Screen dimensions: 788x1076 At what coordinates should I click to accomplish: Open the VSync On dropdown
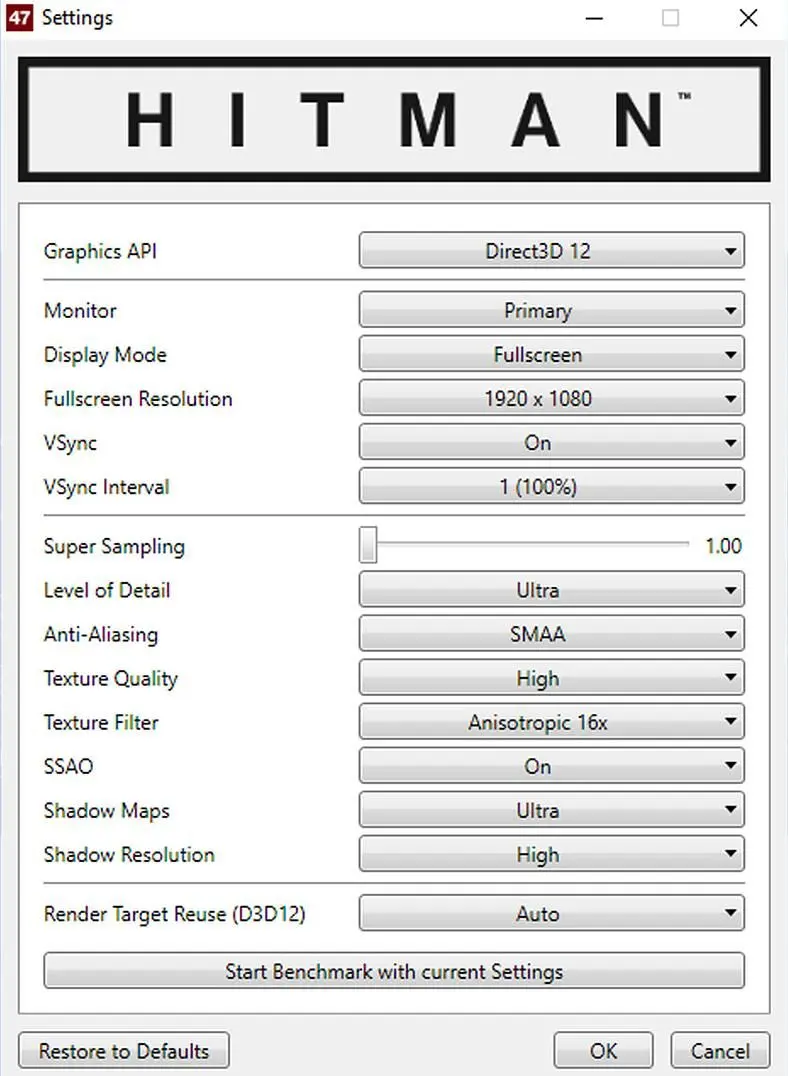tap(551, 443)
